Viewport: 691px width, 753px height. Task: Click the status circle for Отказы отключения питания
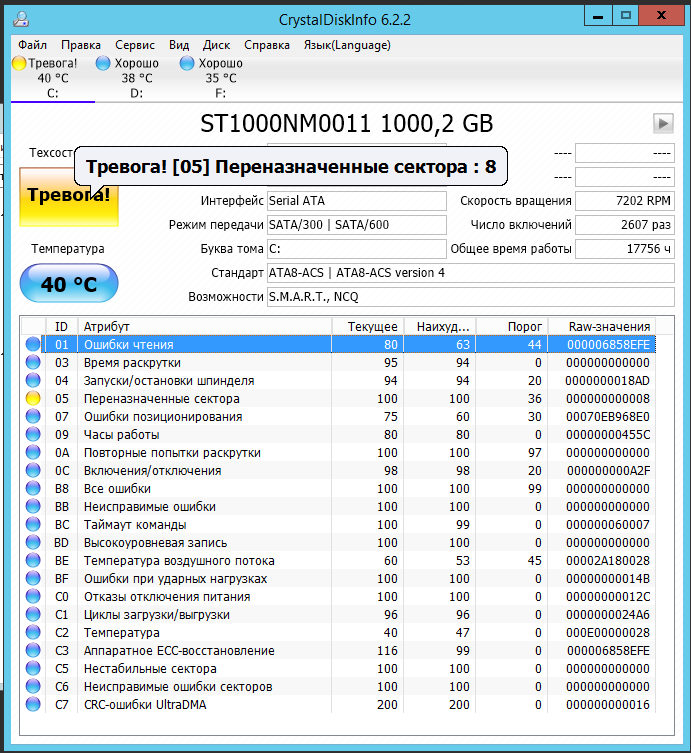point(33,596)
